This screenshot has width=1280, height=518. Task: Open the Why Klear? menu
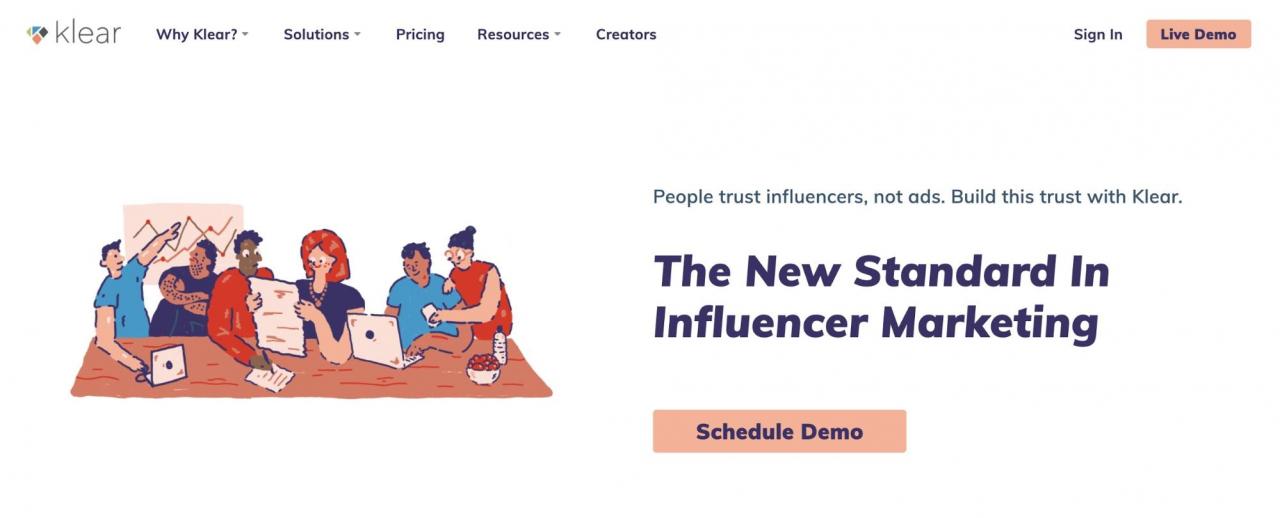196,34
